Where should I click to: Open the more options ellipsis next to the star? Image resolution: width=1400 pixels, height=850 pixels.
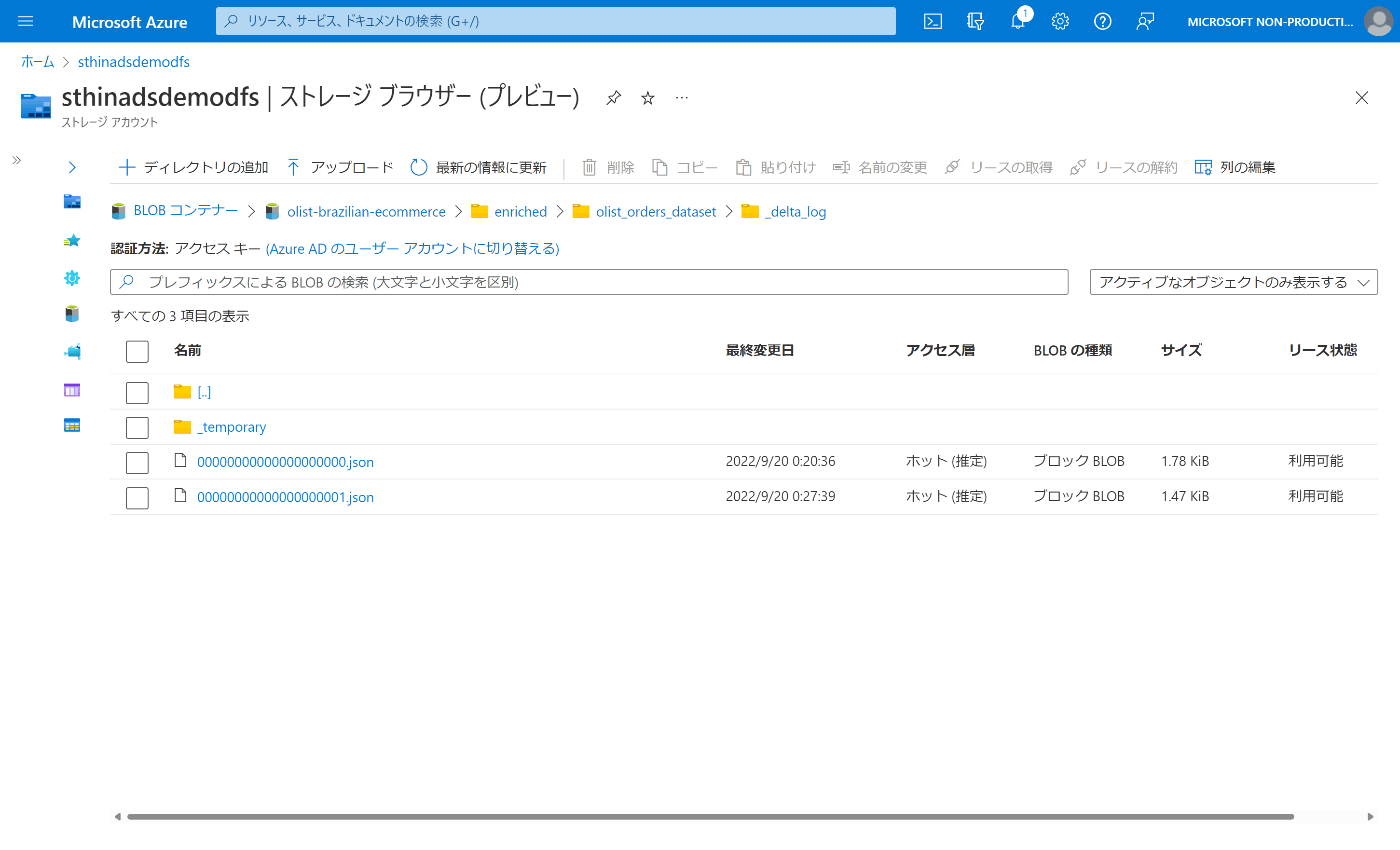[682, 97]
